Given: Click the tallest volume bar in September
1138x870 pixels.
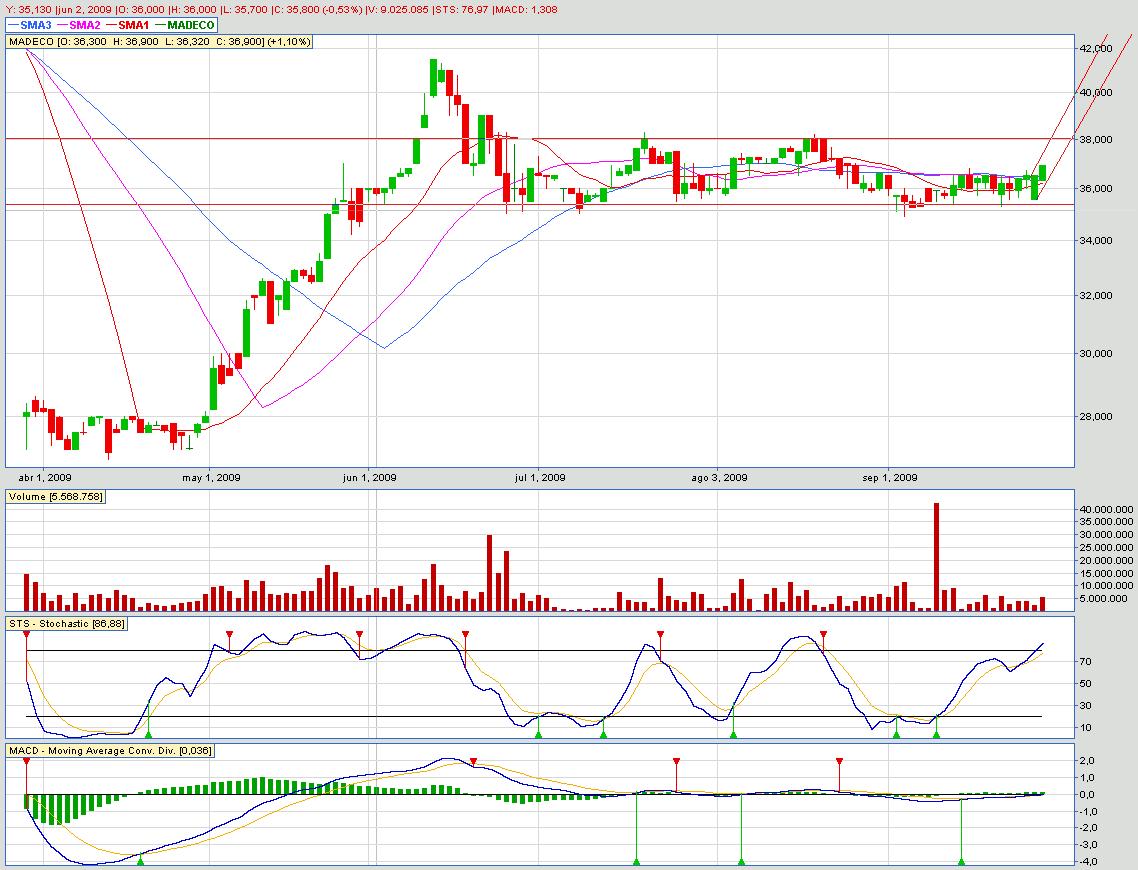Looking at the screenshot, I should pyautogui.click(x=936, y=557).
